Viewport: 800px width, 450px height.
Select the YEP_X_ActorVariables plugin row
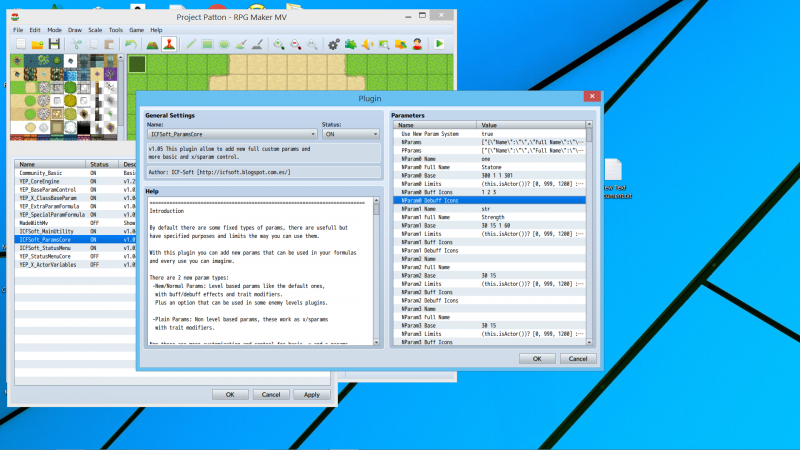point(76,265)
